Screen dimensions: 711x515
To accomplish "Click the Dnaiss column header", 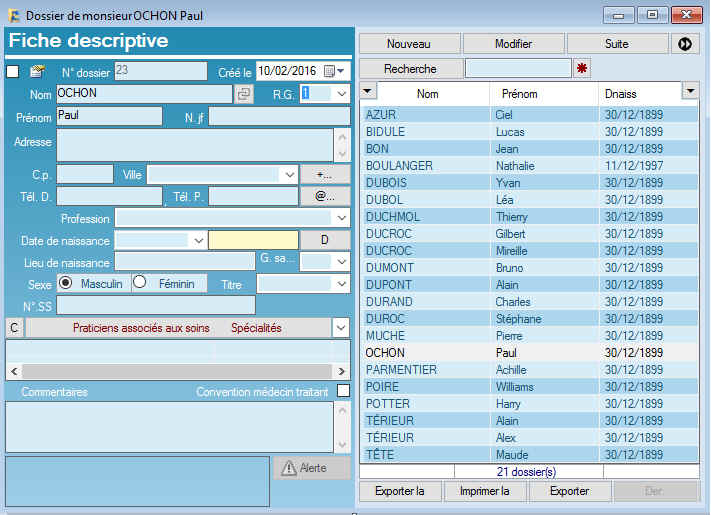I will coord(620,94).
